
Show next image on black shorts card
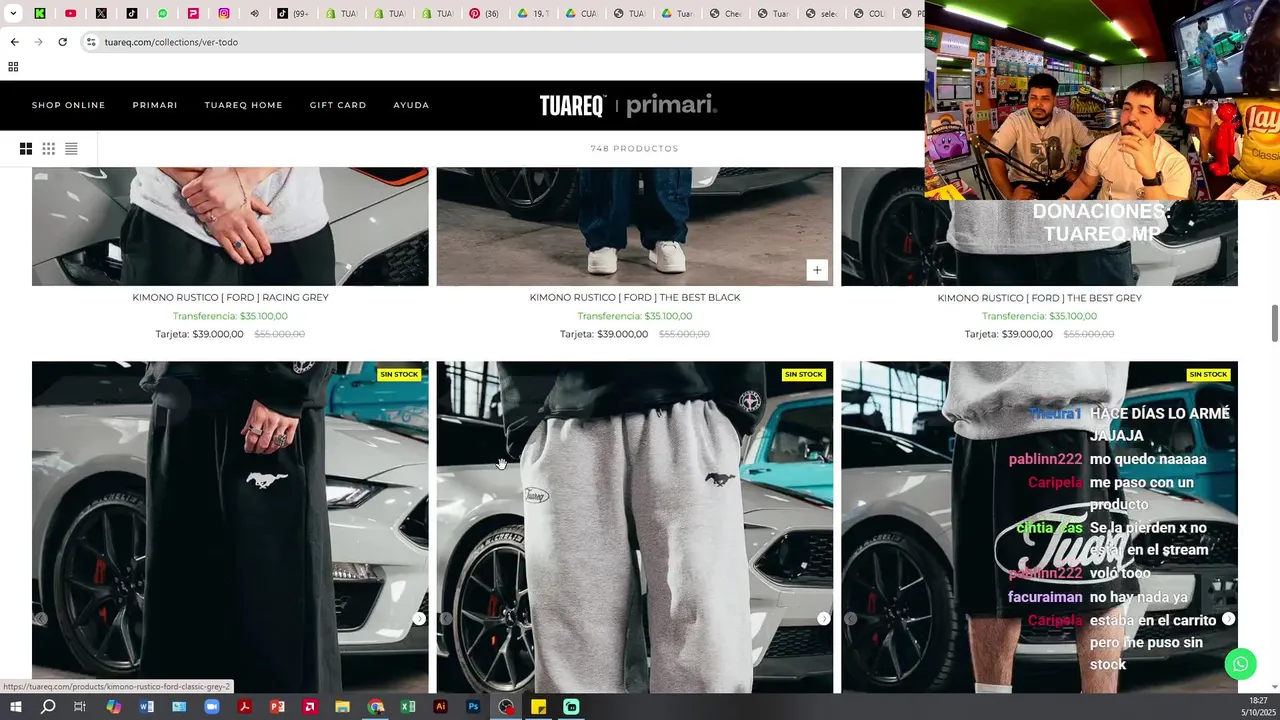[x=1228, y=619]
